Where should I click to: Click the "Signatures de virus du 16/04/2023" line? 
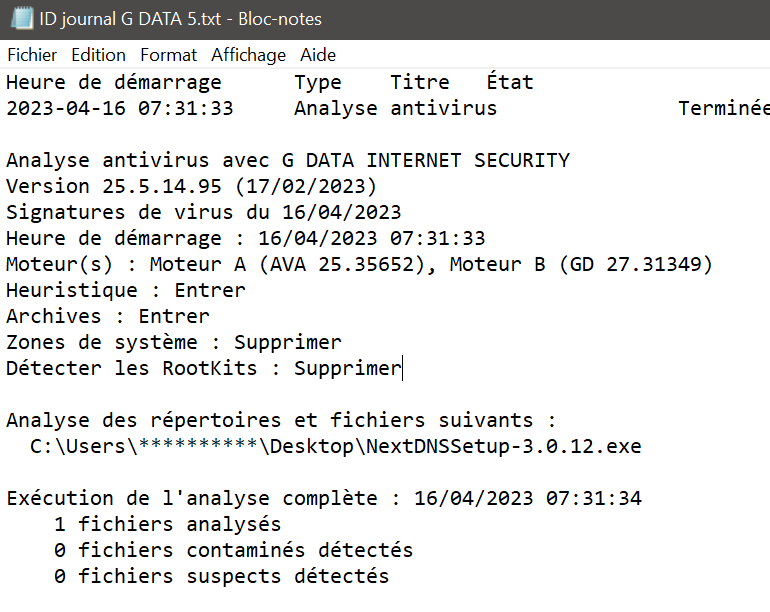click(x=203, y=212)
